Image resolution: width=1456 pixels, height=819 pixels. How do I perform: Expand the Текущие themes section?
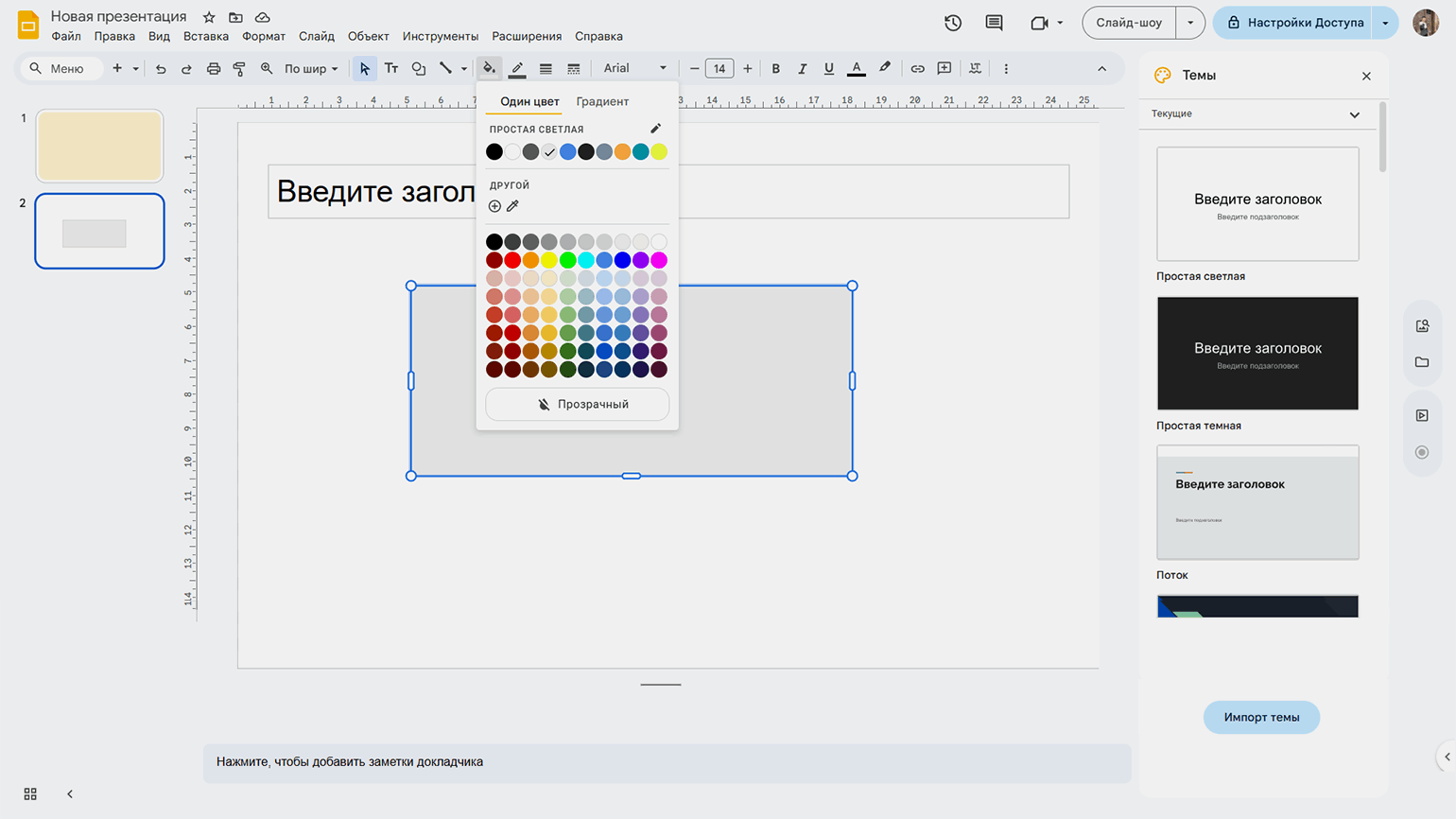click(x=1354, y=114)
